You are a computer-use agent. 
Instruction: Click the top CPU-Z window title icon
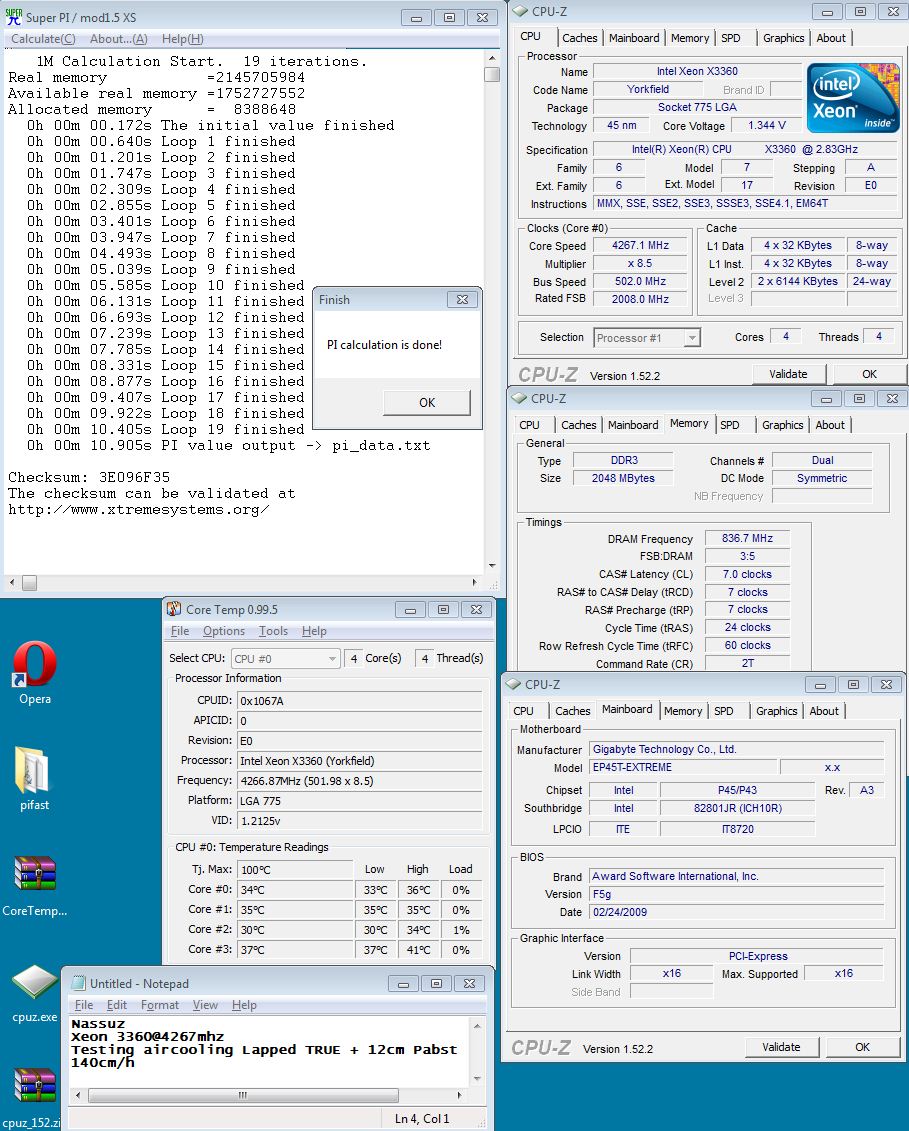[520, 12]
